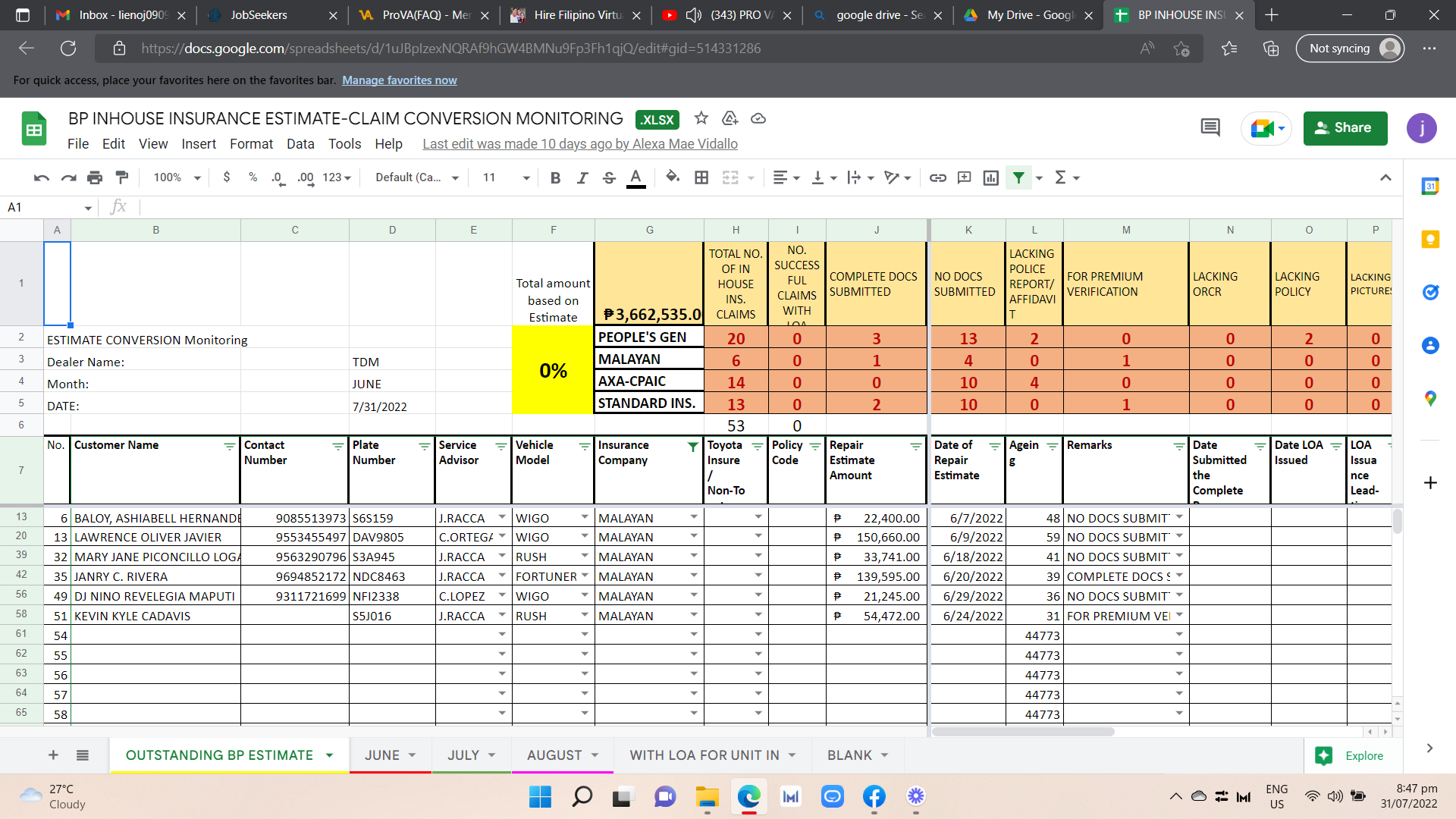Click Manage favorites now link
The width and height of the screenshot is (1456, 819).
pyautogui.click(x=399, y=80)
